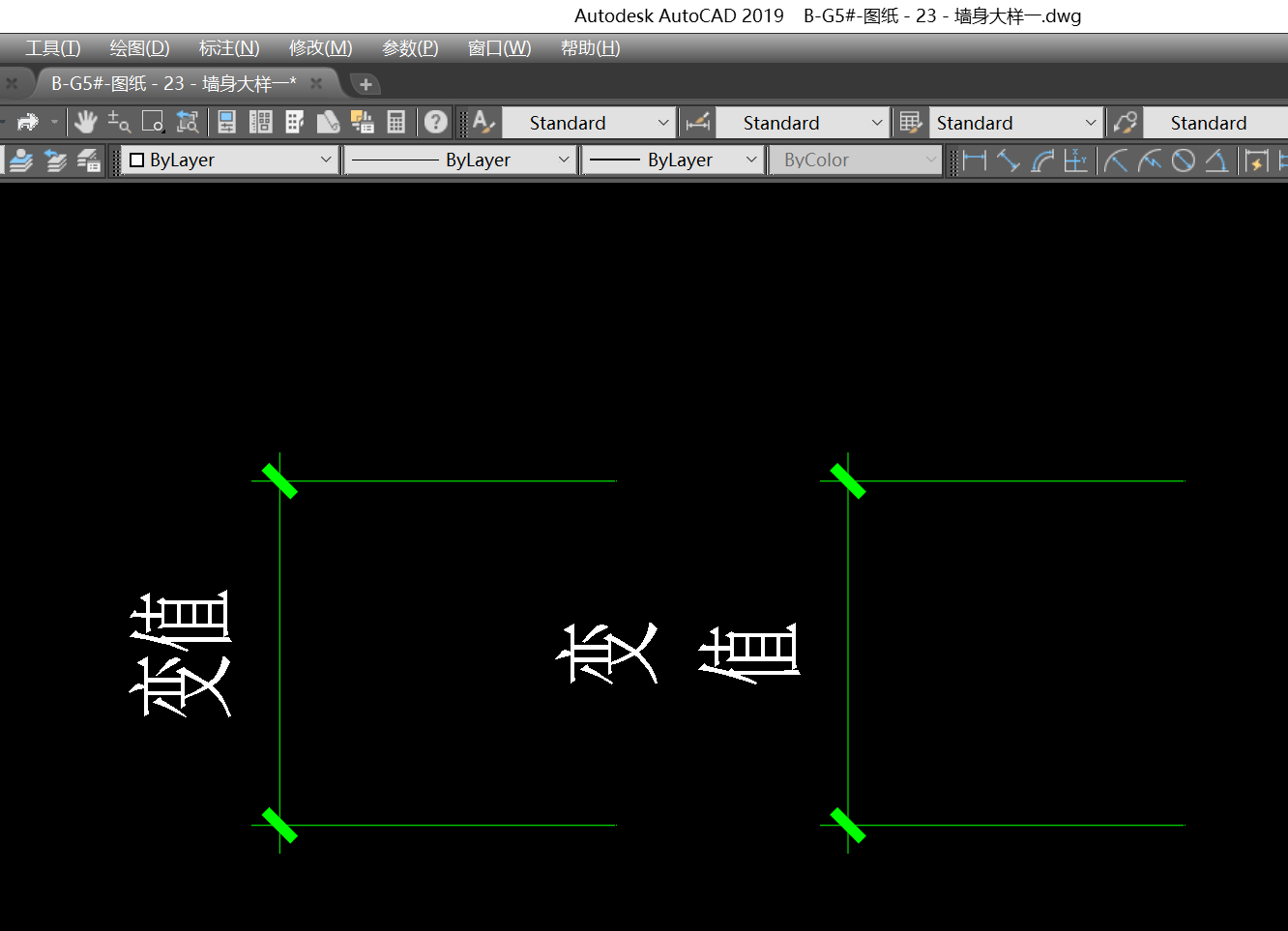Select Angular dimension tool
Image resolution: width=1288 pixels, height=931 pixels.
pos(1216,160)
